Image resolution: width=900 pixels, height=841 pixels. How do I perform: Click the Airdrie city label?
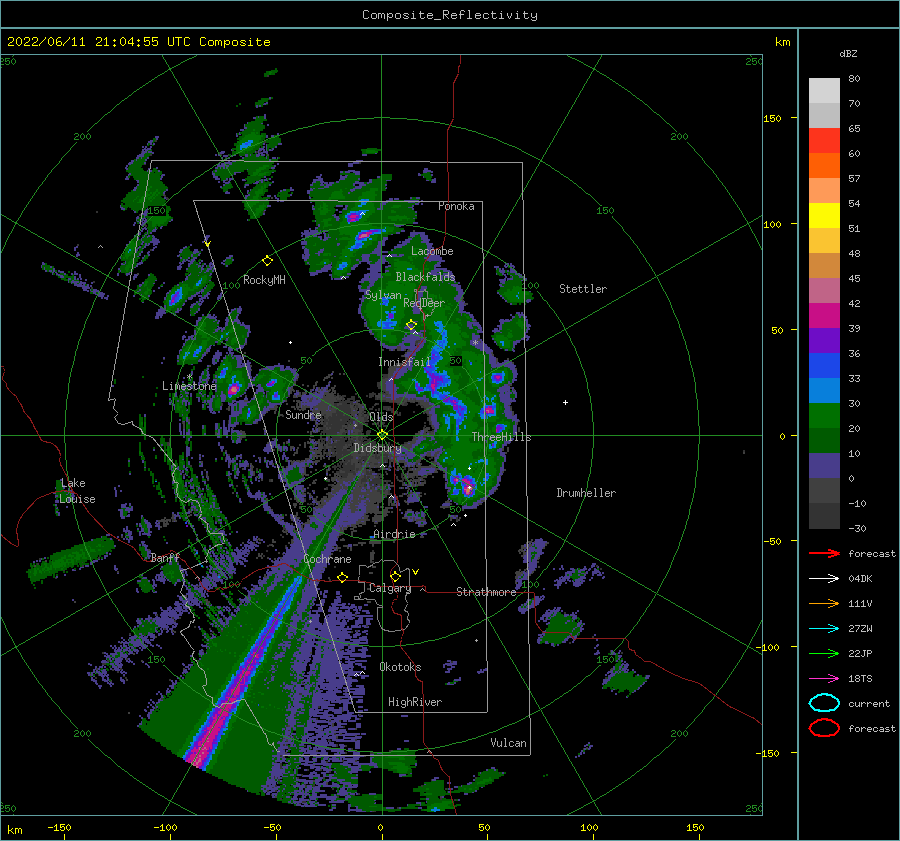click(394, 534)
